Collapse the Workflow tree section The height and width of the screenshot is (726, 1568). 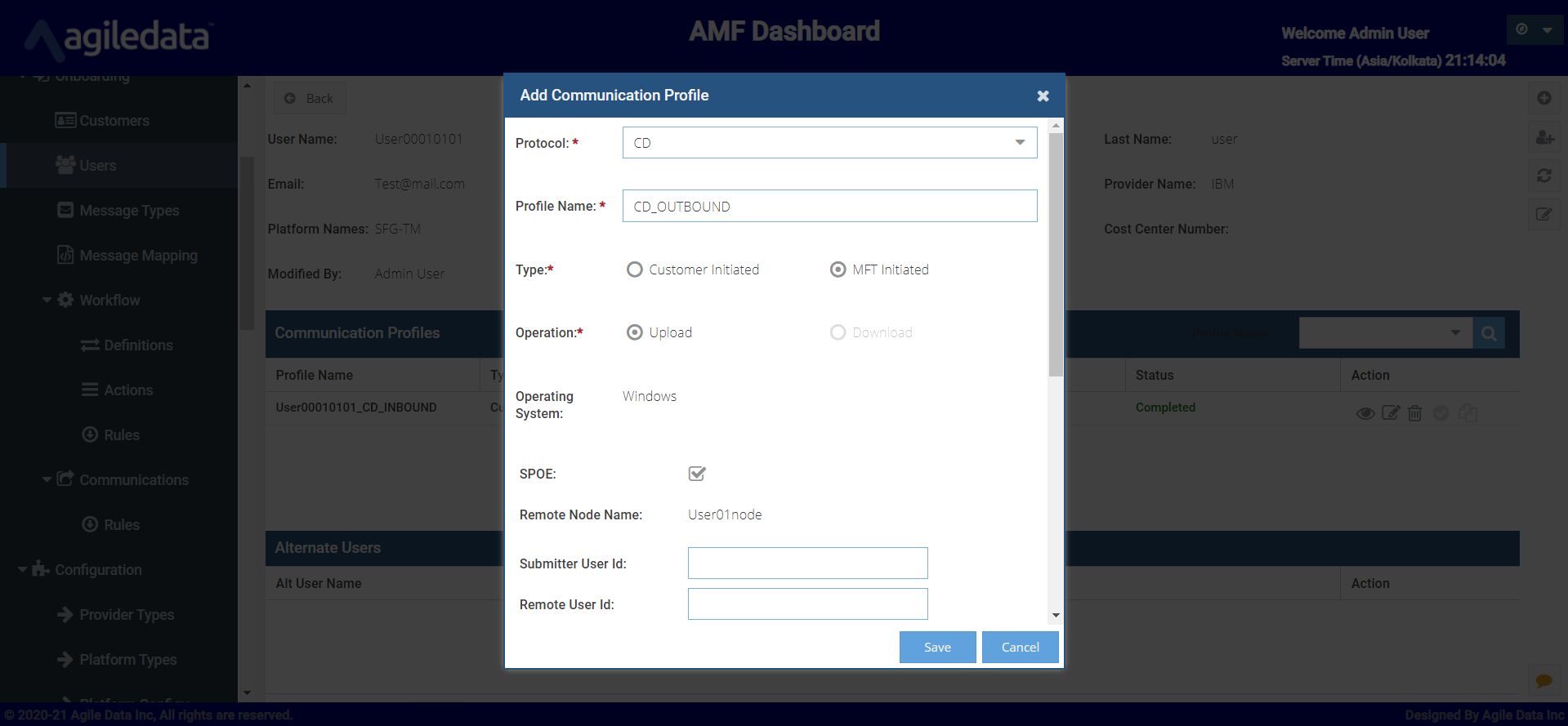tap(47, 301)
